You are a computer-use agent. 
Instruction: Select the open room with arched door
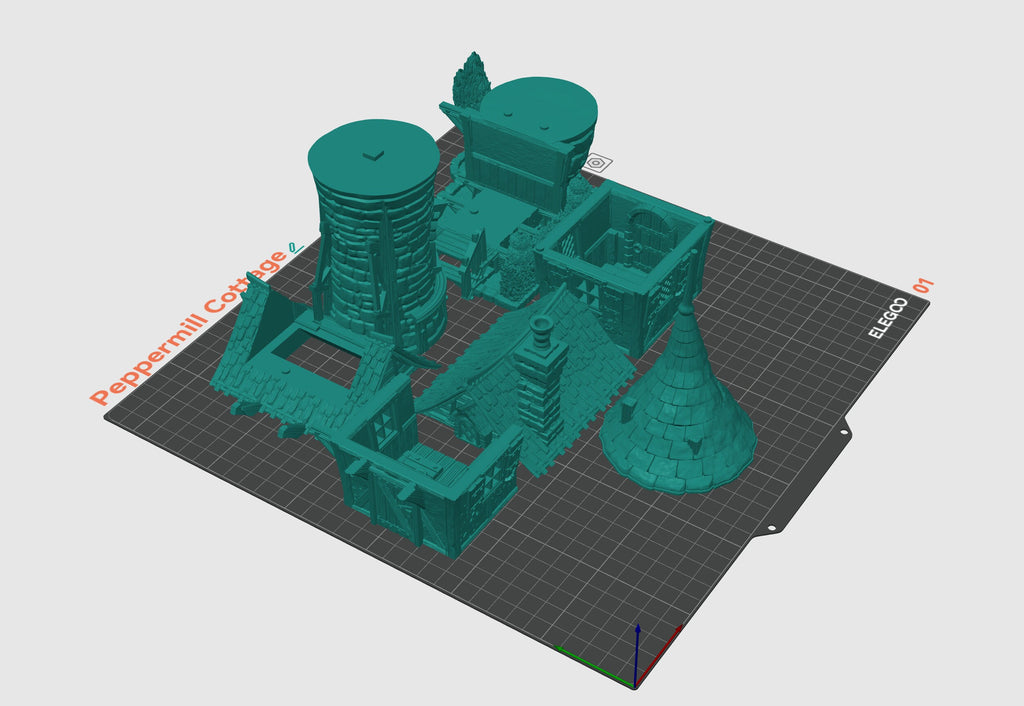pos(620,260)
